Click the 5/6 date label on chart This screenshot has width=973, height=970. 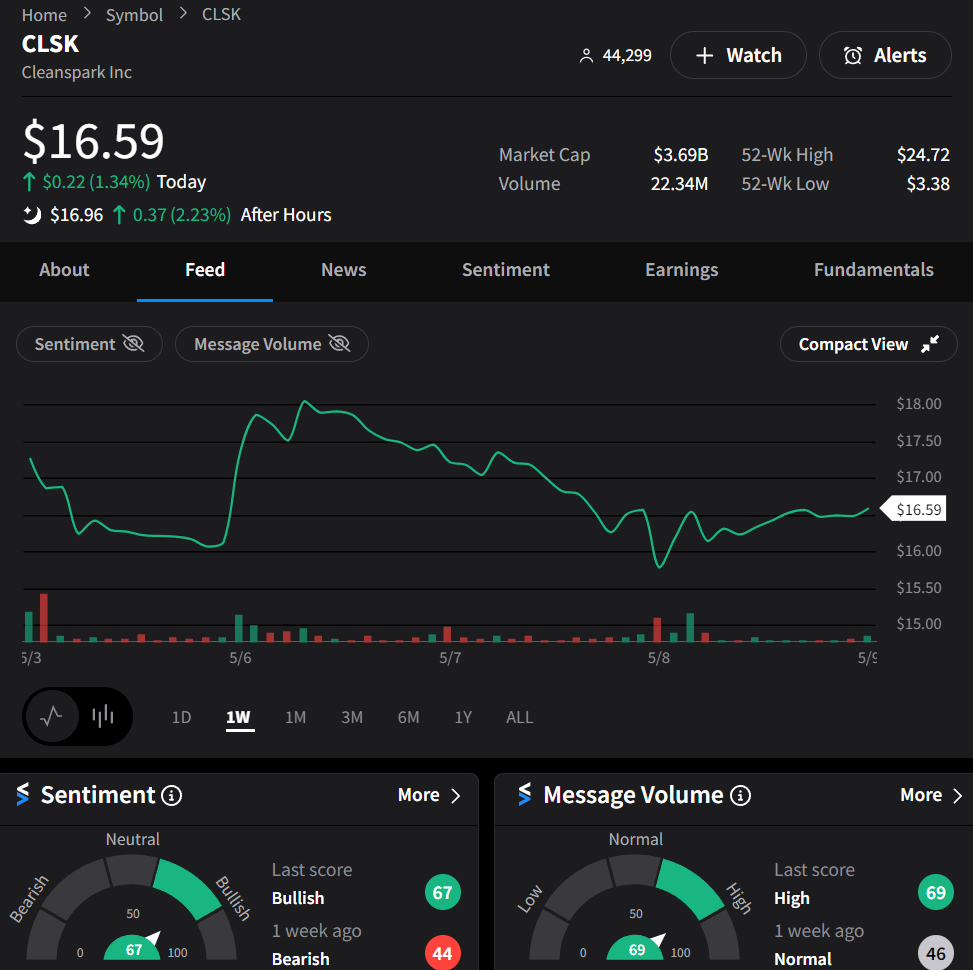click(x=240, y=658)
